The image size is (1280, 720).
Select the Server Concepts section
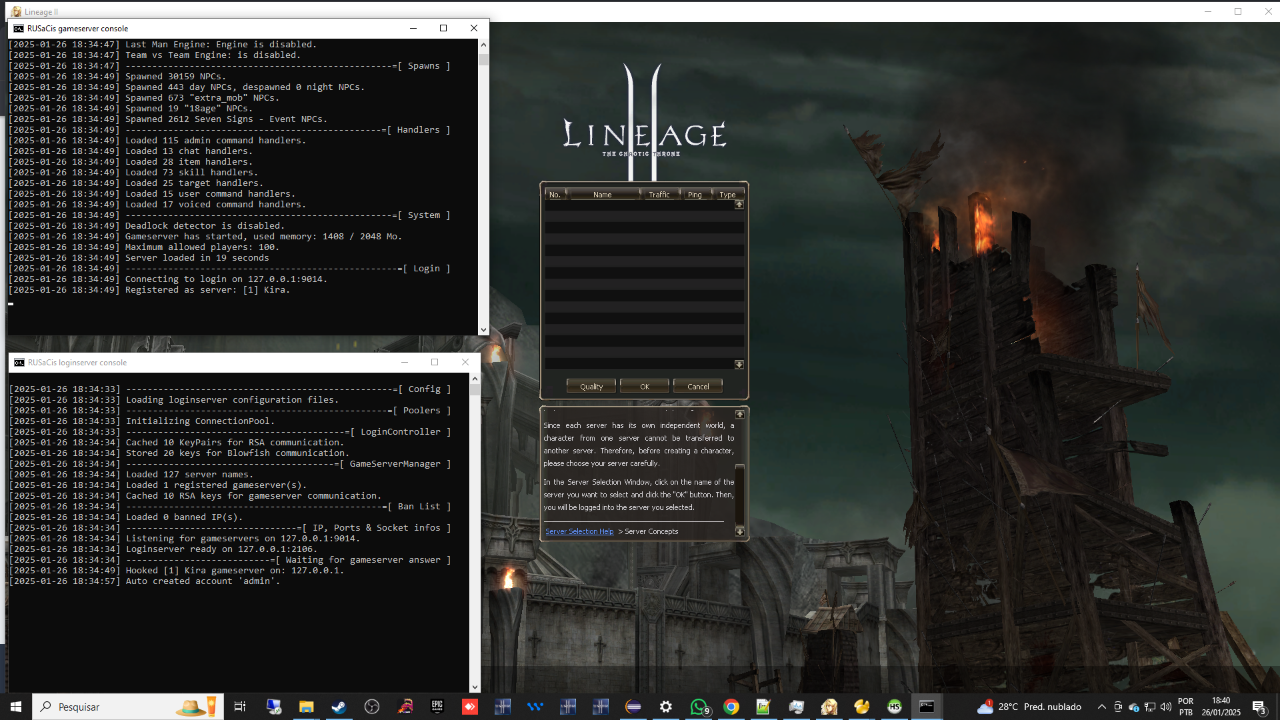pyautogui.click(x=648, y=531)
